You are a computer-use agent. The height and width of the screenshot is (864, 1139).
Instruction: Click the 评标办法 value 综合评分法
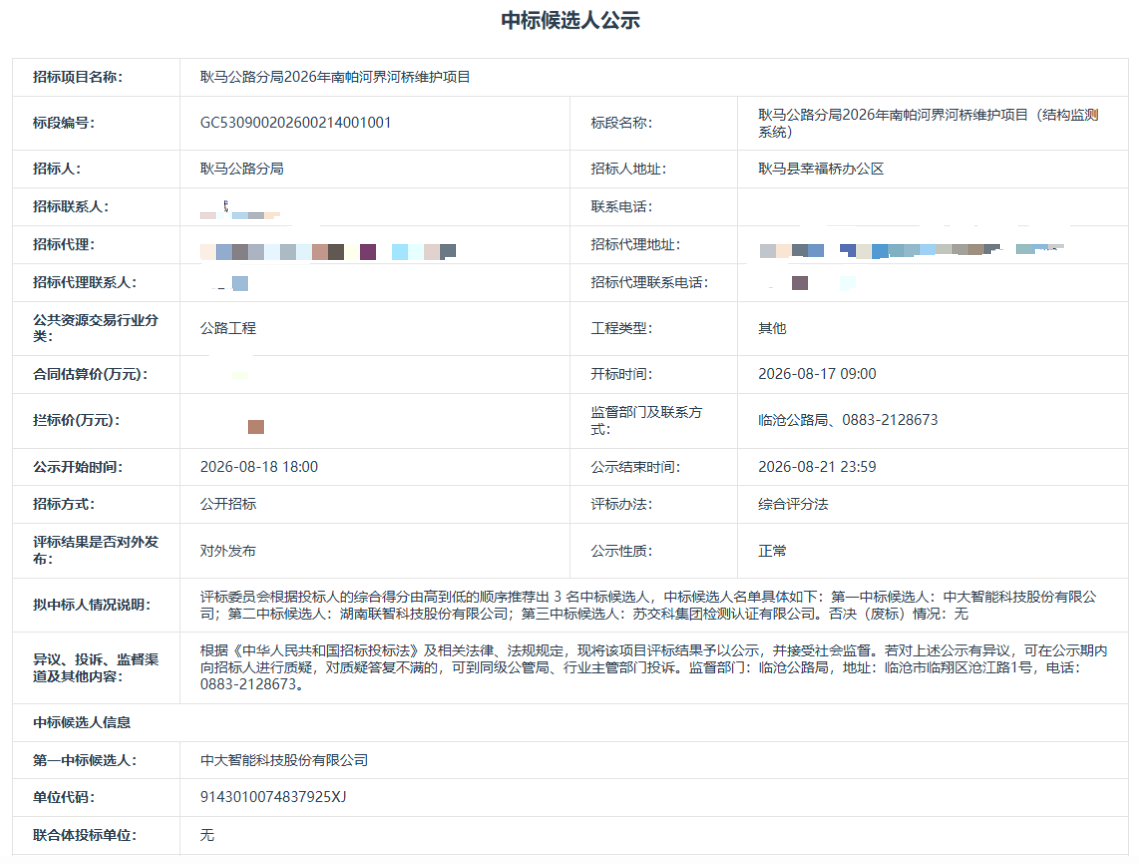tap(793, 504)
